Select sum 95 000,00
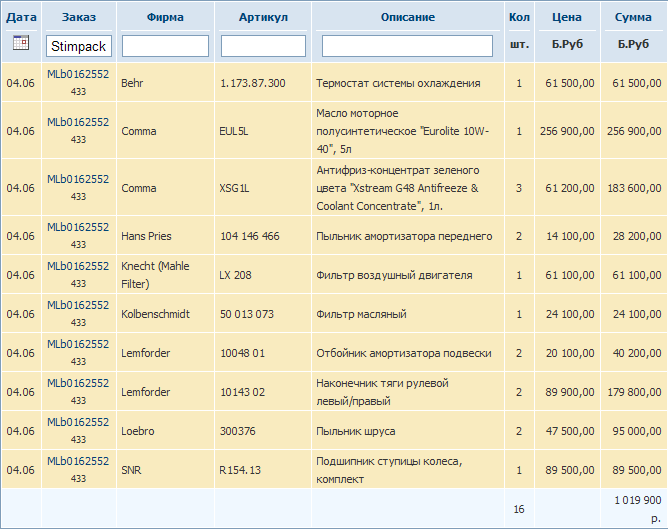The height and width of the screenshot is (529, 668). (637, 431)
